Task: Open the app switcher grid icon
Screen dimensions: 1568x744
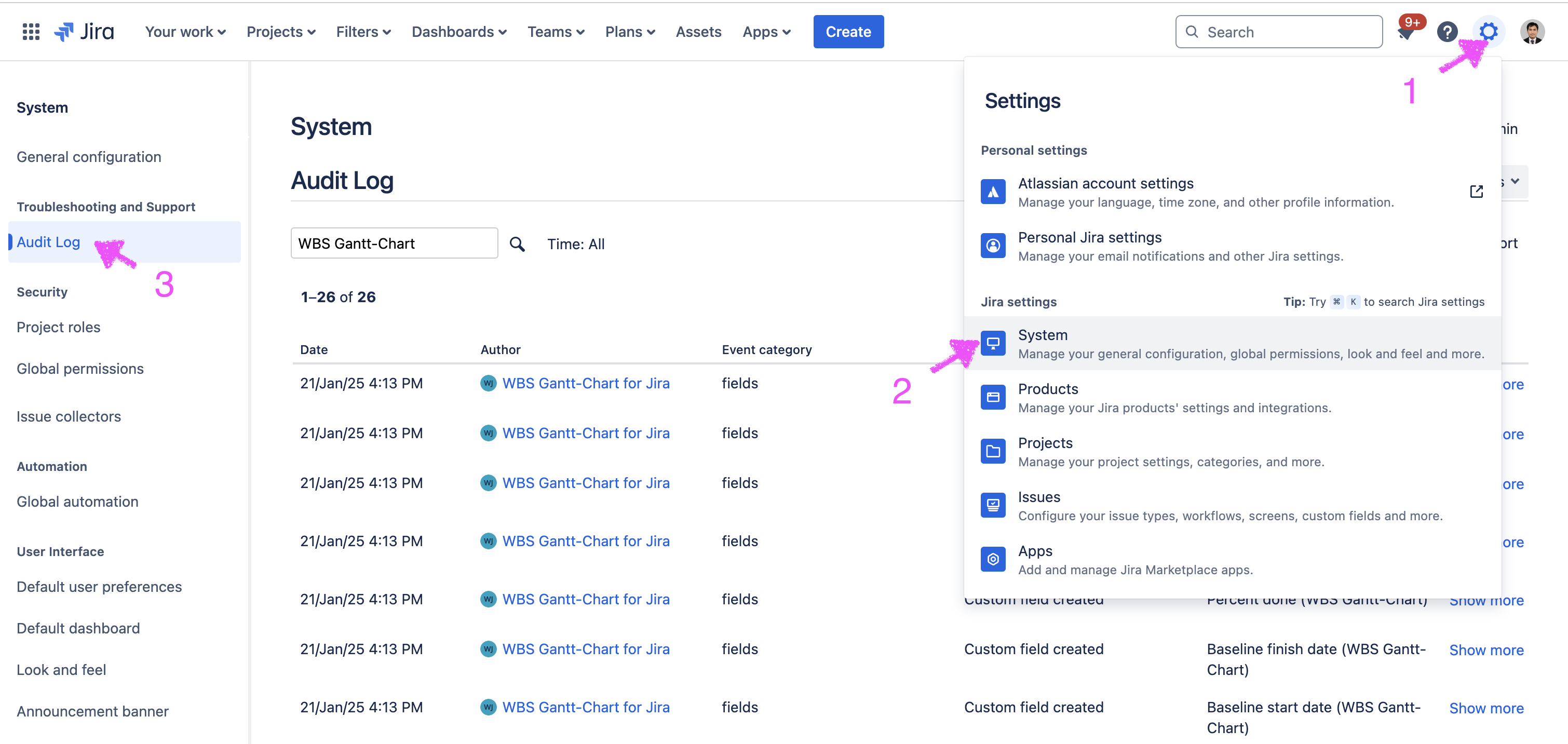Action: [31, 32]
